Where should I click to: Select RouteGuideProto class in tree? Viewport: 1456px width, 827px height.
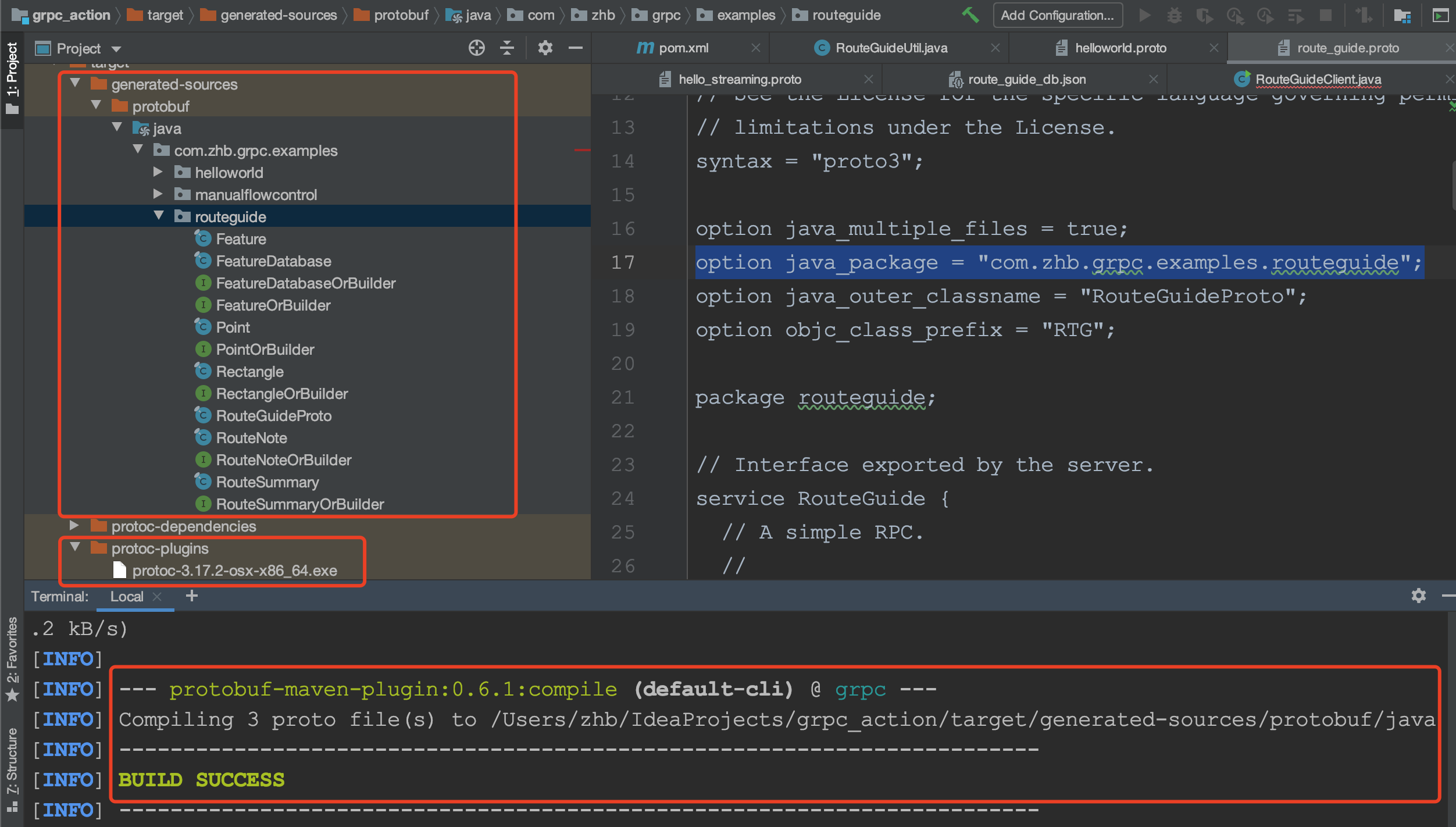[x=274, y=415]
